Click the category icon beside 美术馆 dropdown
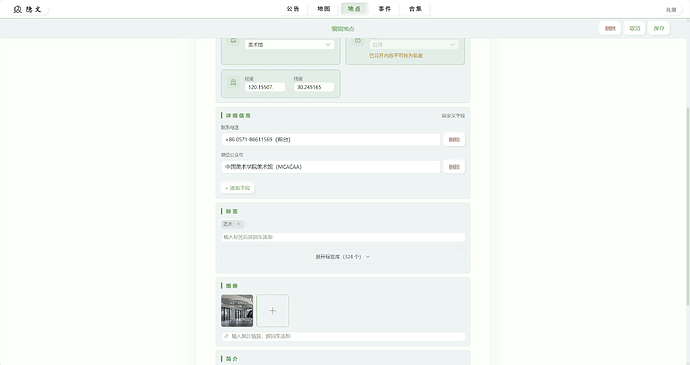Viewport: 690px width, 365px height. click(x=233, y=40)
